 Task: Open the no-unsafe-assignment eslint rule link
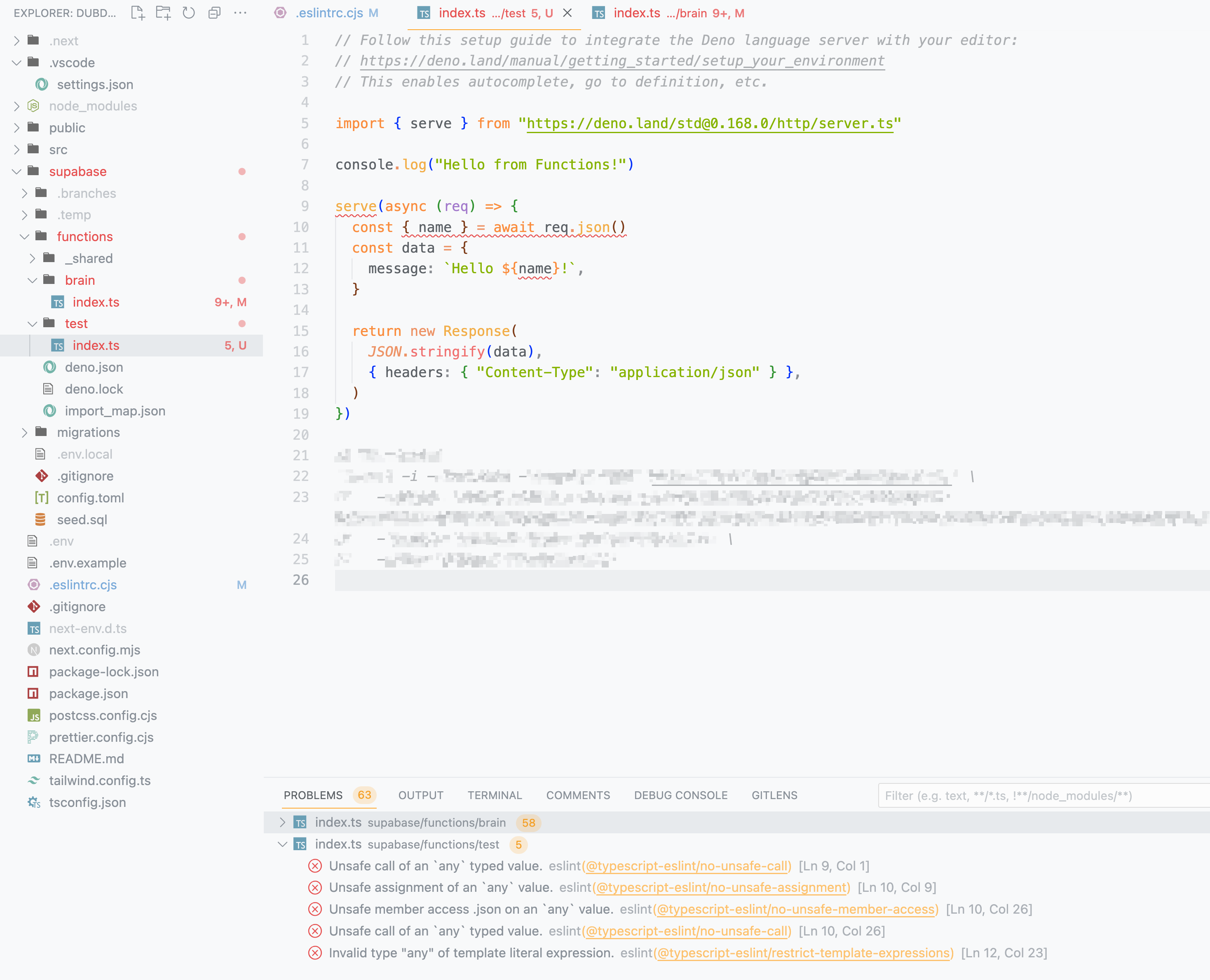coord(722,887)
